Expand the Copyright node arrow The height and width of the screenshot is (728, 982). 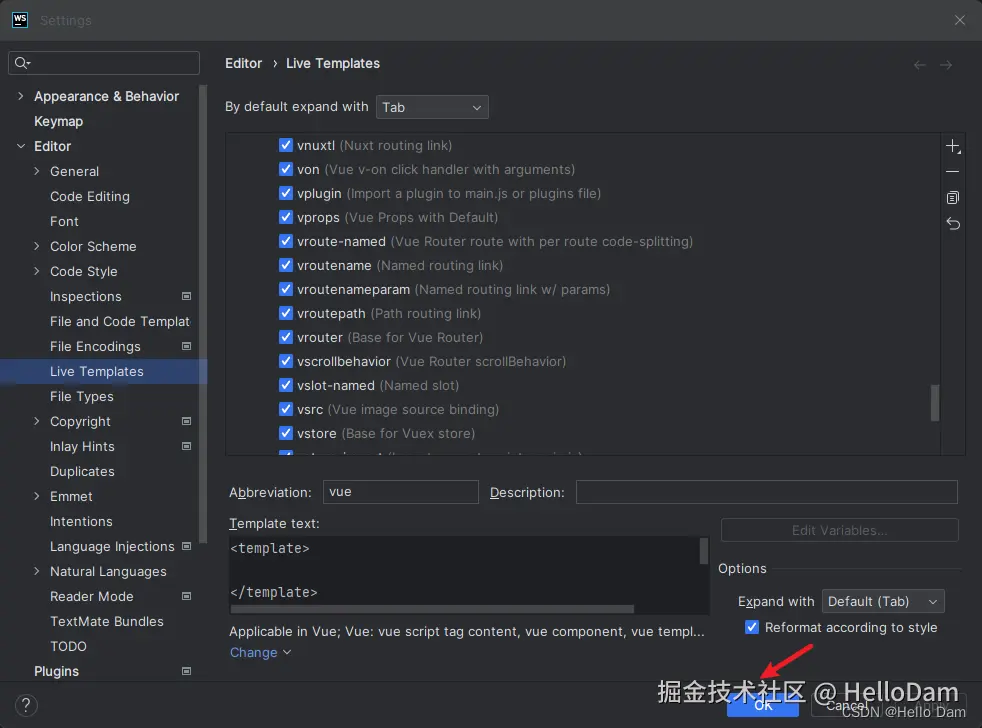pos(36,422)
